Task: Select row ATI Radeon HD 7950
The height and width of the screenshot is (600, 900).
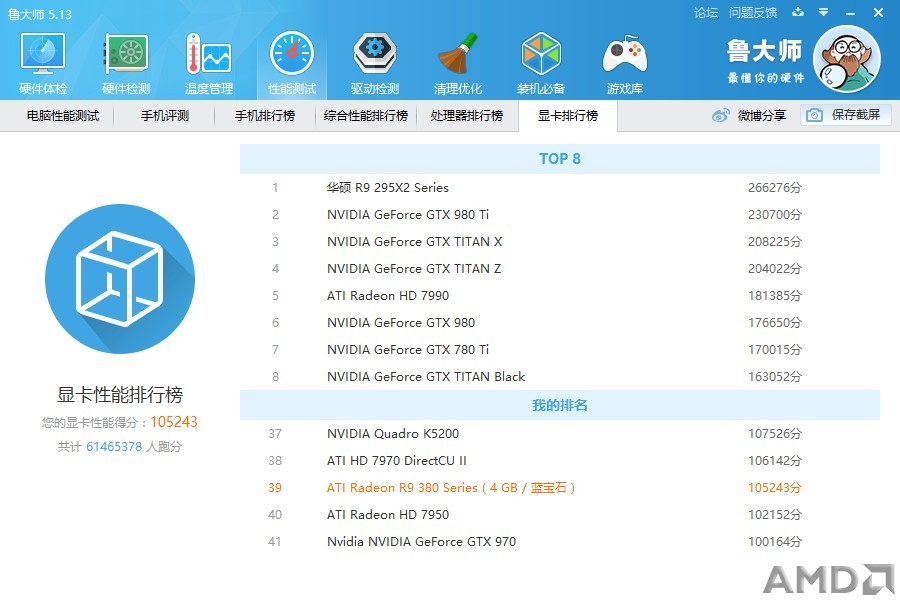Action: tap(560, 514)
